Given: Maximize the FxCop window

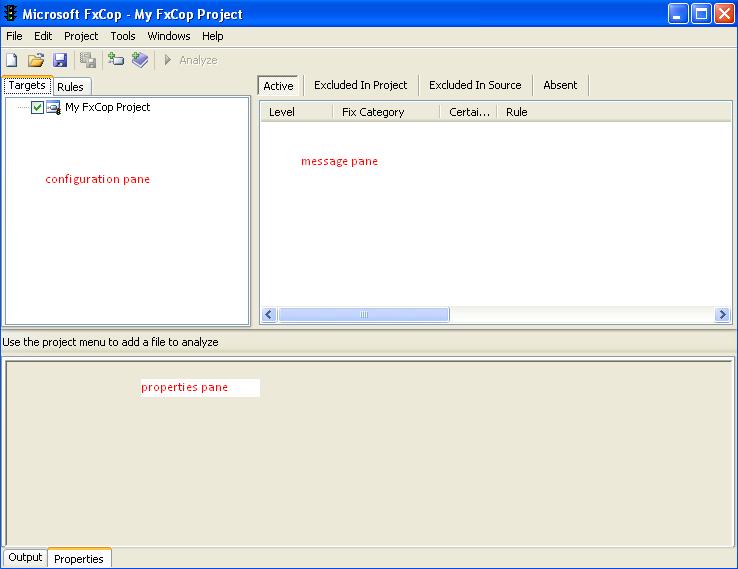Looking at the screenshot, I should 701,14.
